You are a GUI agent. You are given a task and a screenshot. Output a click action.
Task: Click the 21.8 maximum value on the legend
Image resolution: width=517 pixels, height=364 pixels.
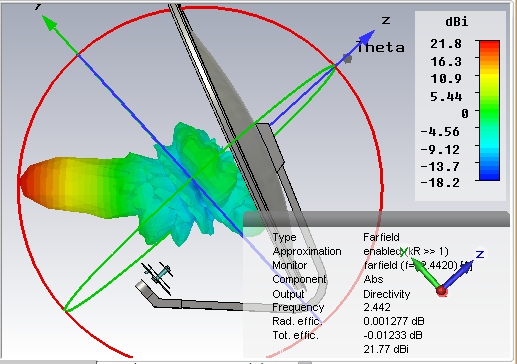pyautogui.click(x=446, y=44)
